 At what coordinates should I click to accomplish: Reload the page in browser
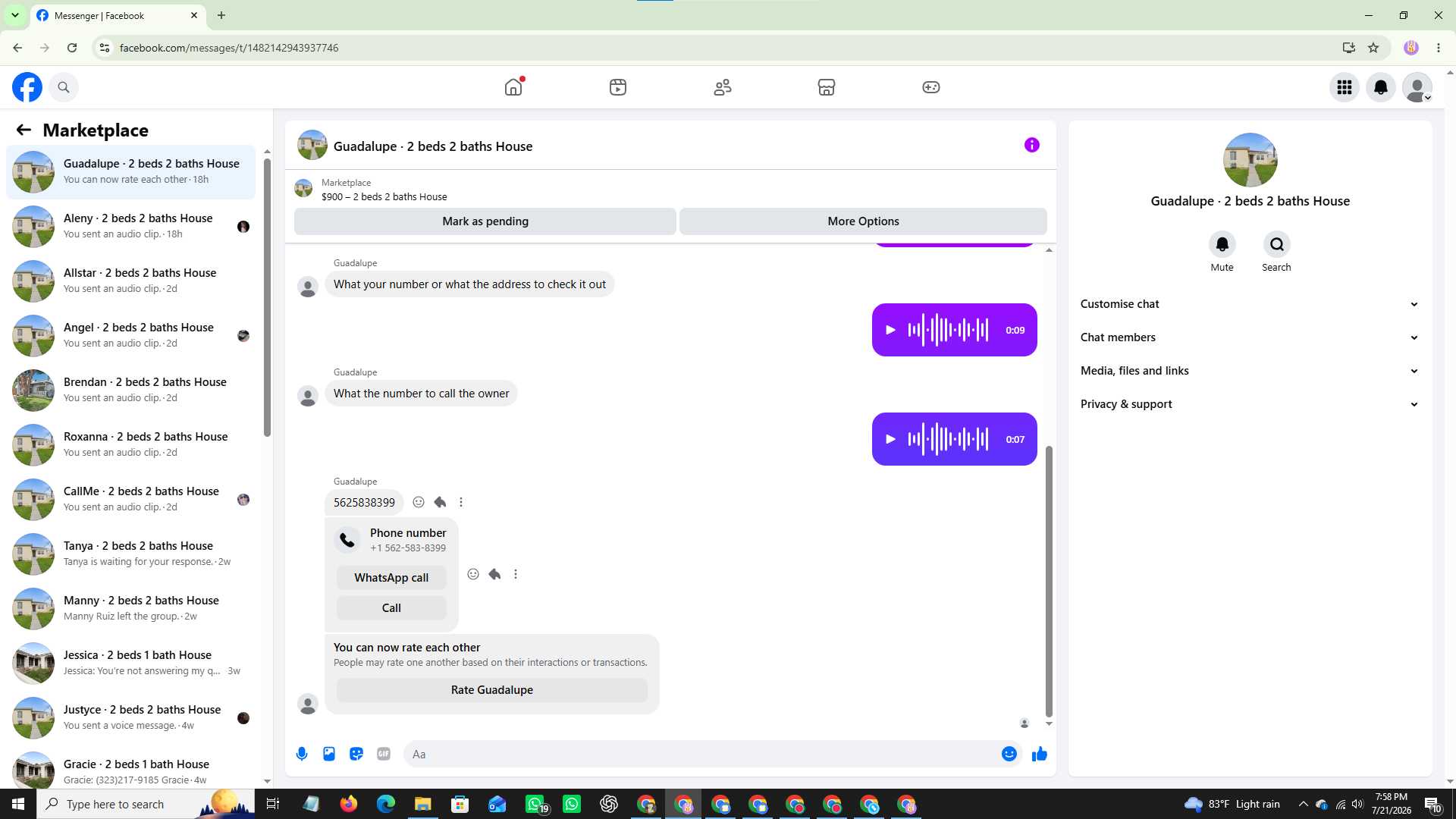(x=72, y=48)
